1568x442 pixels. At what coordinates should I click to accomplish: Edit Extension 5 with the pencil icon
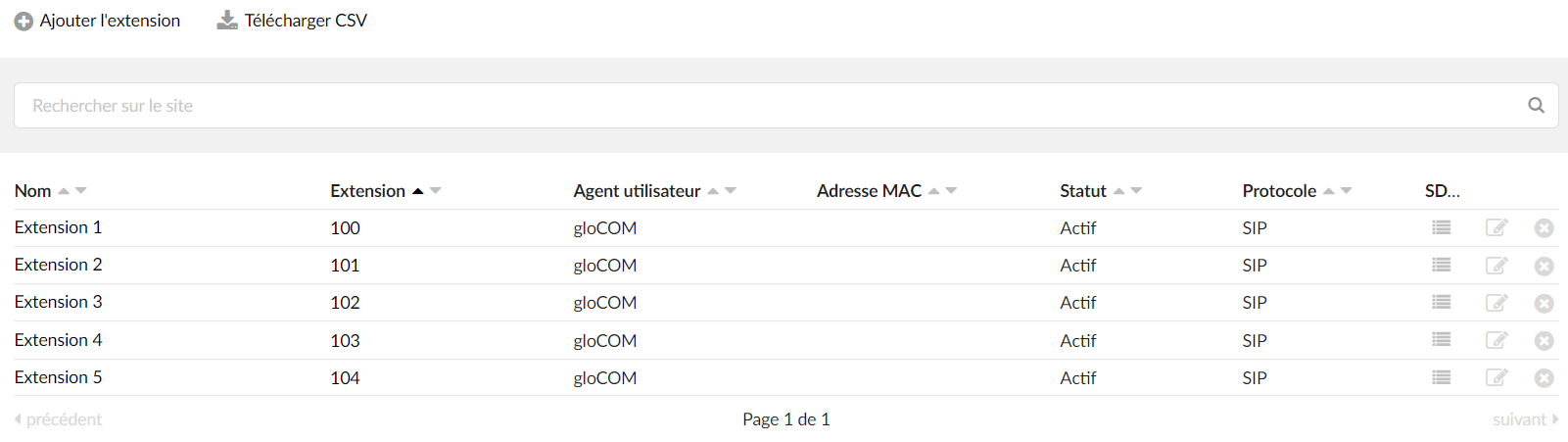(x=1497, y=377)
